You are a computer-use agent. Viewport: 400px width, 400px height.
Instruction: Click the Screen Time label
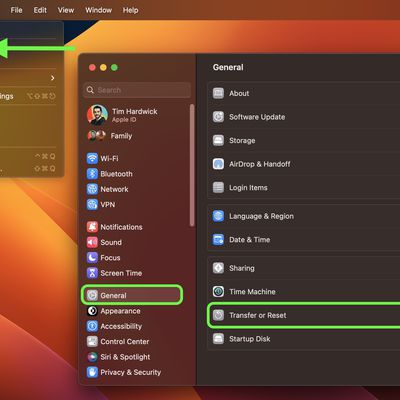(121, 273)
